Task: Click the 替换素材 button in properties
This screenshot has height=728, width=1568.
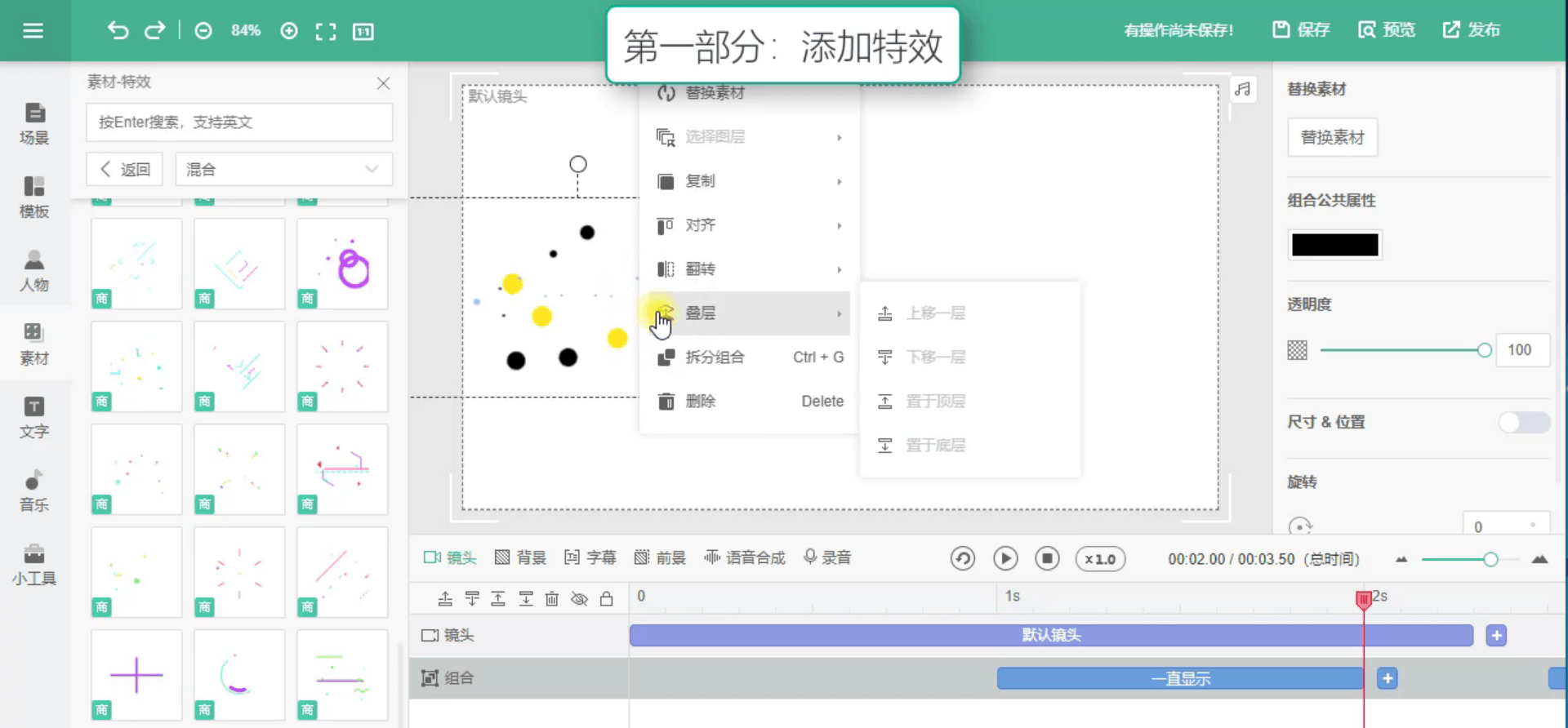Action: (x=1332, y=137)
